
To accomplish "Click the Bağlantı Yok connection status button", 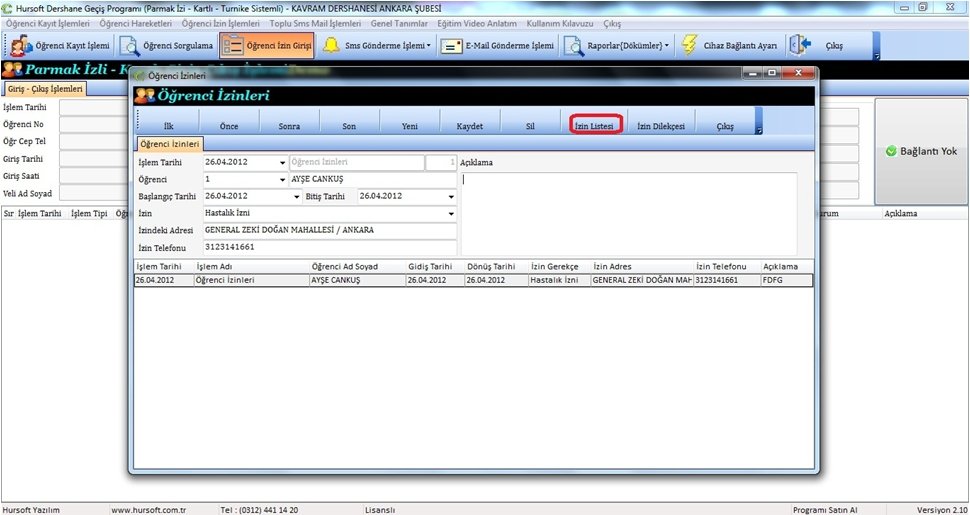I will (921, 152).
